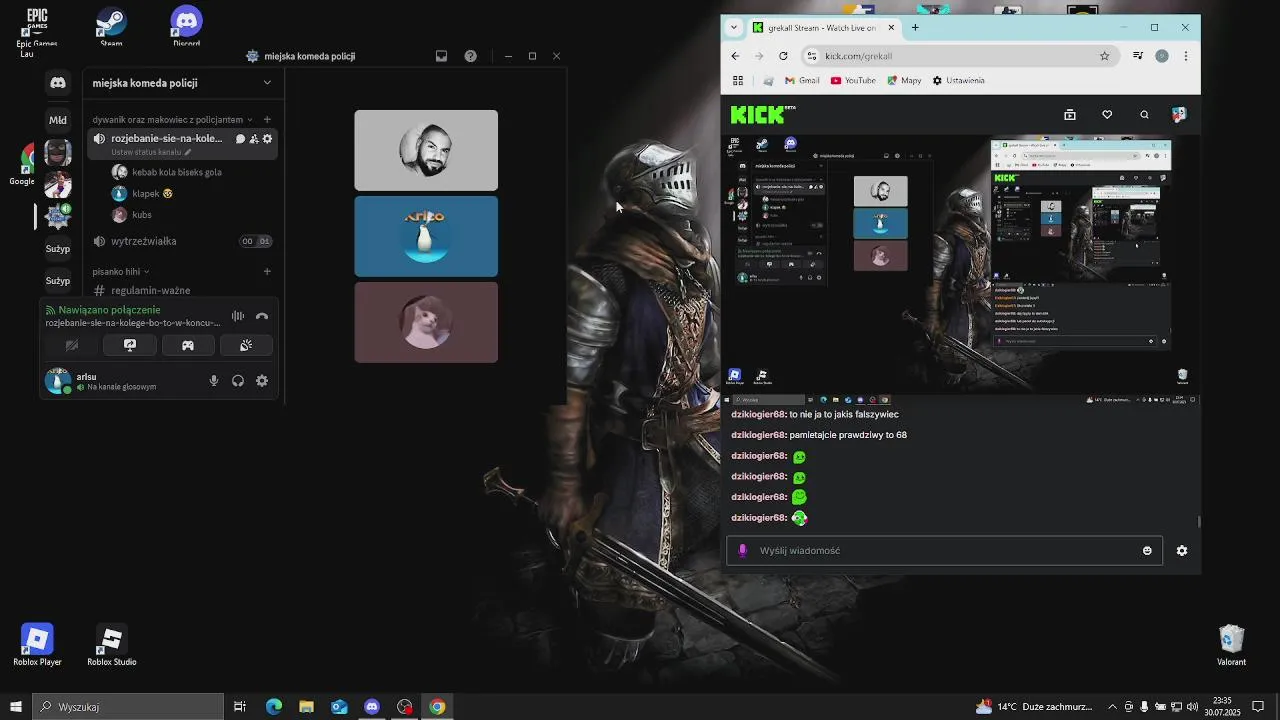
Task: Deafen Discord headphones
Action: pos(238,381)
